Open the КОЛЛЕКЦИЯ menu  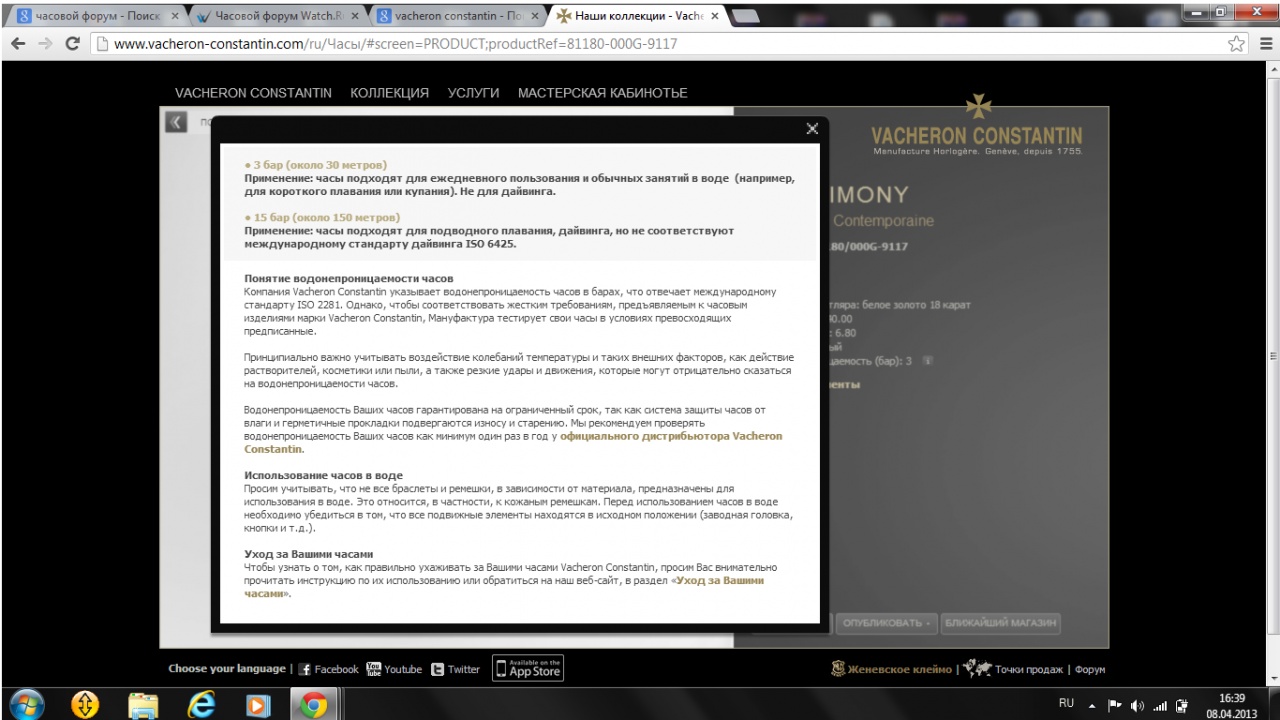(389, 93)
